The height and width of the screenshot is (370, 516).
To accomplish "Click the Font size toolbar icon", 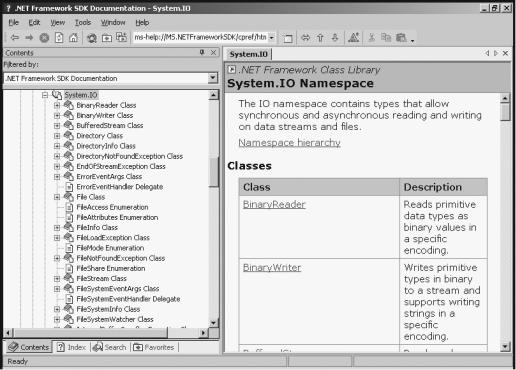I will (353, 37).
